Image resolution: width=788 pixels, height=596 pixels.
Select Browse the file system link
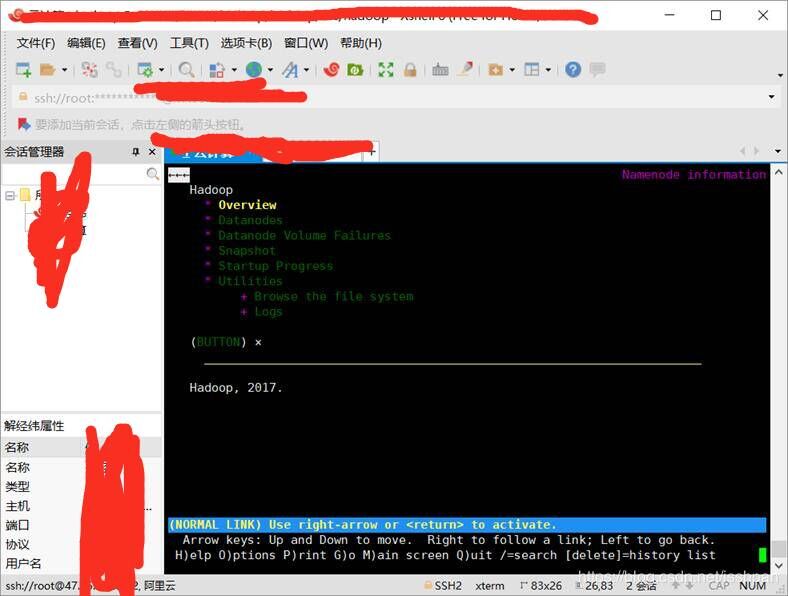coord(334,296)
